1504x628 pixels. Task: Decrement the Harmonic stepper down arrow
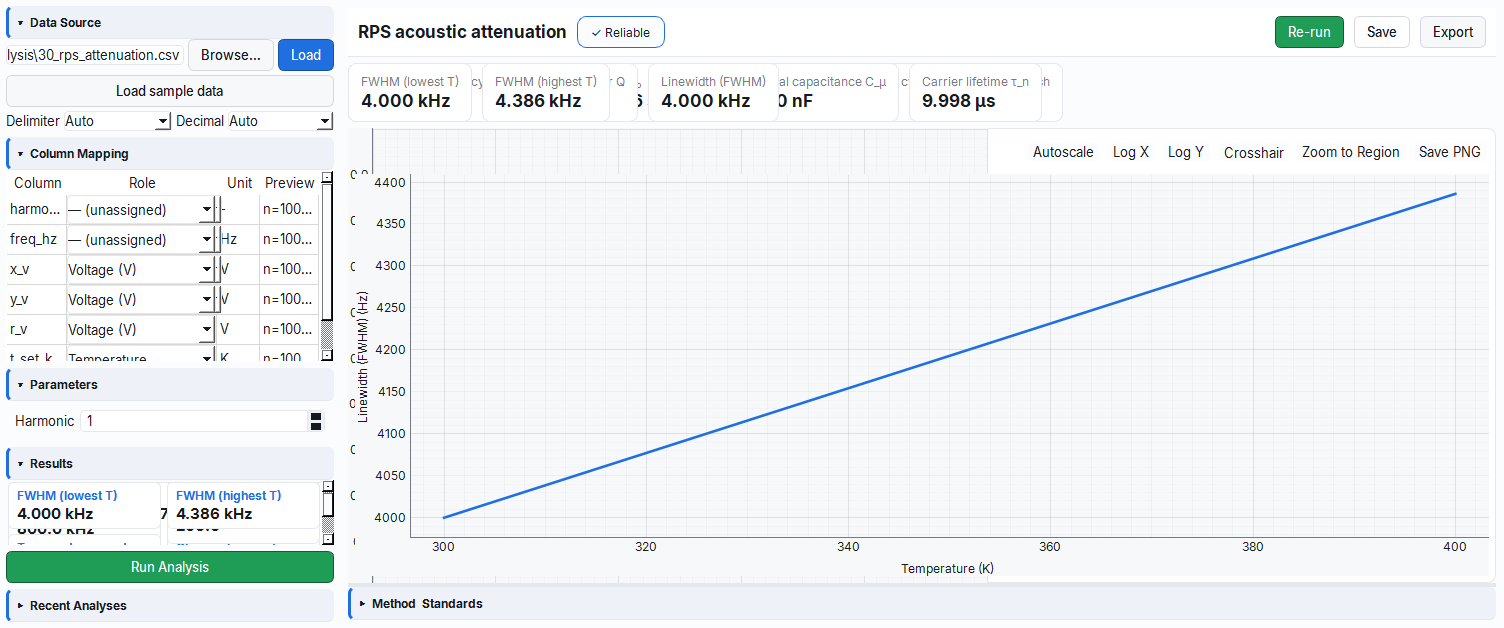(x=316, y=427)
